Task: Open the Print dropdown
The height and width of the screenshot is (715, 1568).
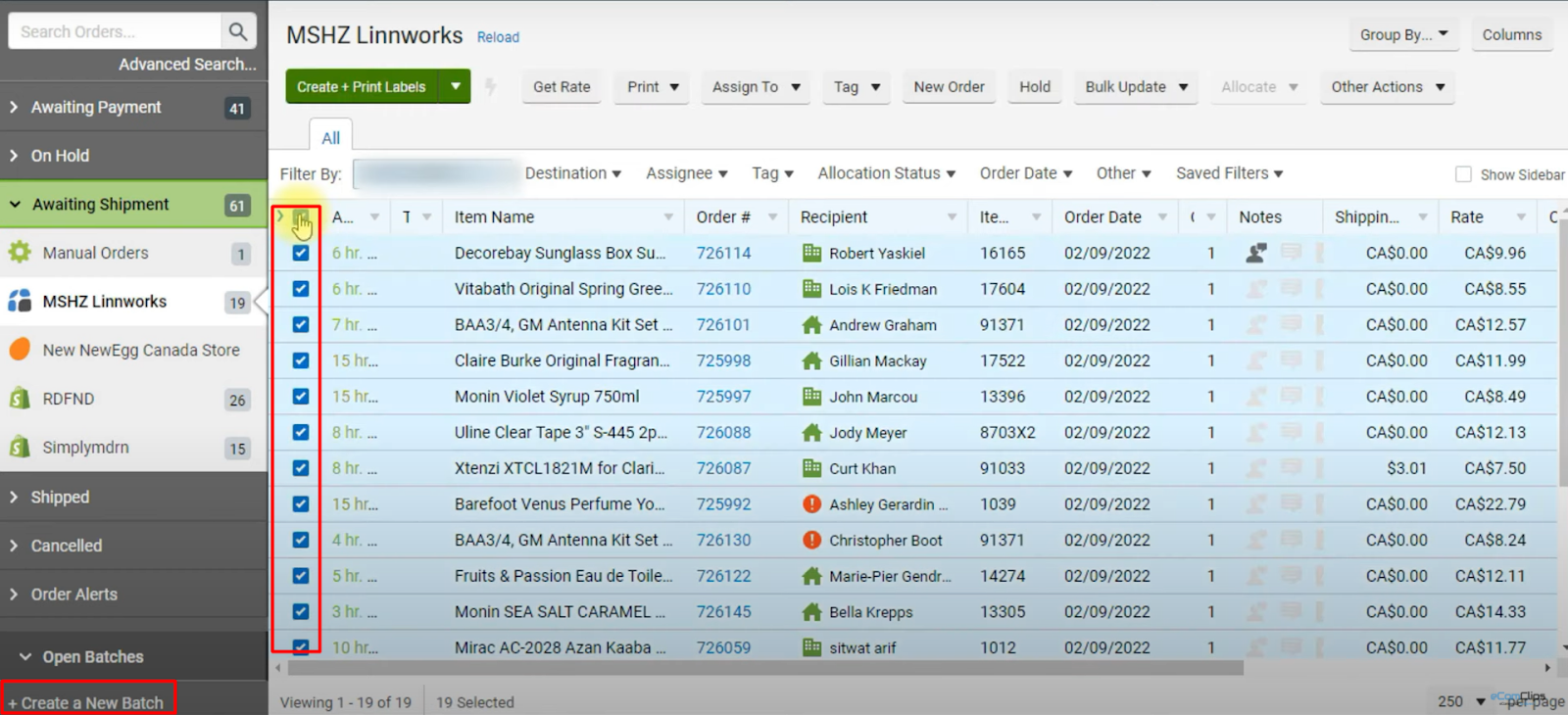Action: point(653,86)
